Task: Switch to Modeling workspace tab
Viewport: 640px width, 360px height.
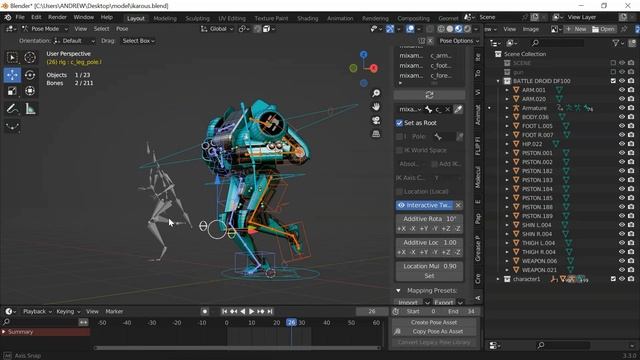Action: coord(165,18)
